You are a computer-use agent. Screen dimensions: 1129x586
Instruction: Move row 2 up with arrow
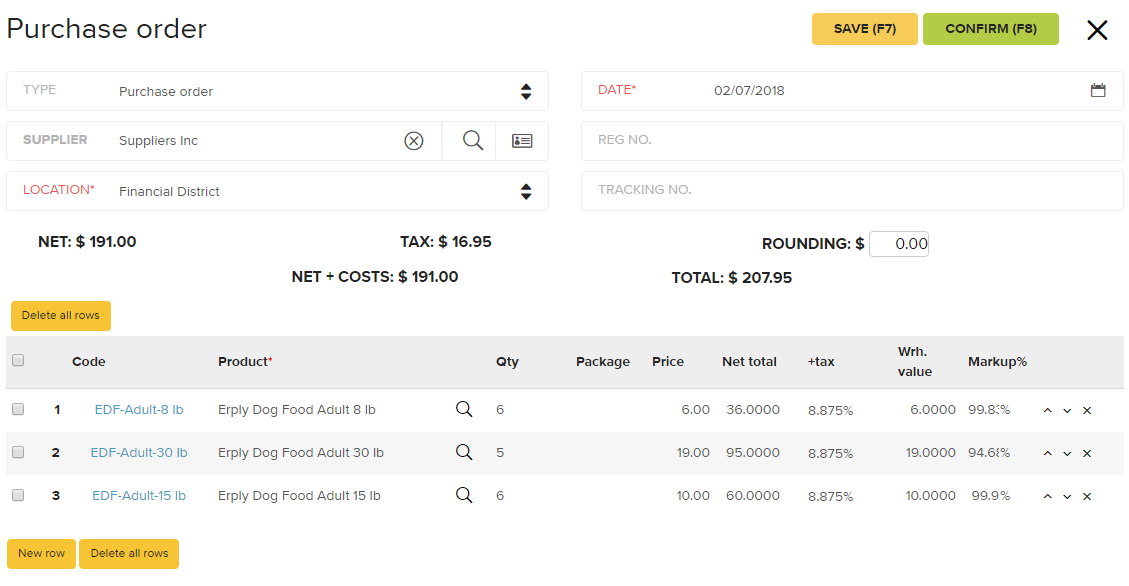click(x=1047, y=453)
